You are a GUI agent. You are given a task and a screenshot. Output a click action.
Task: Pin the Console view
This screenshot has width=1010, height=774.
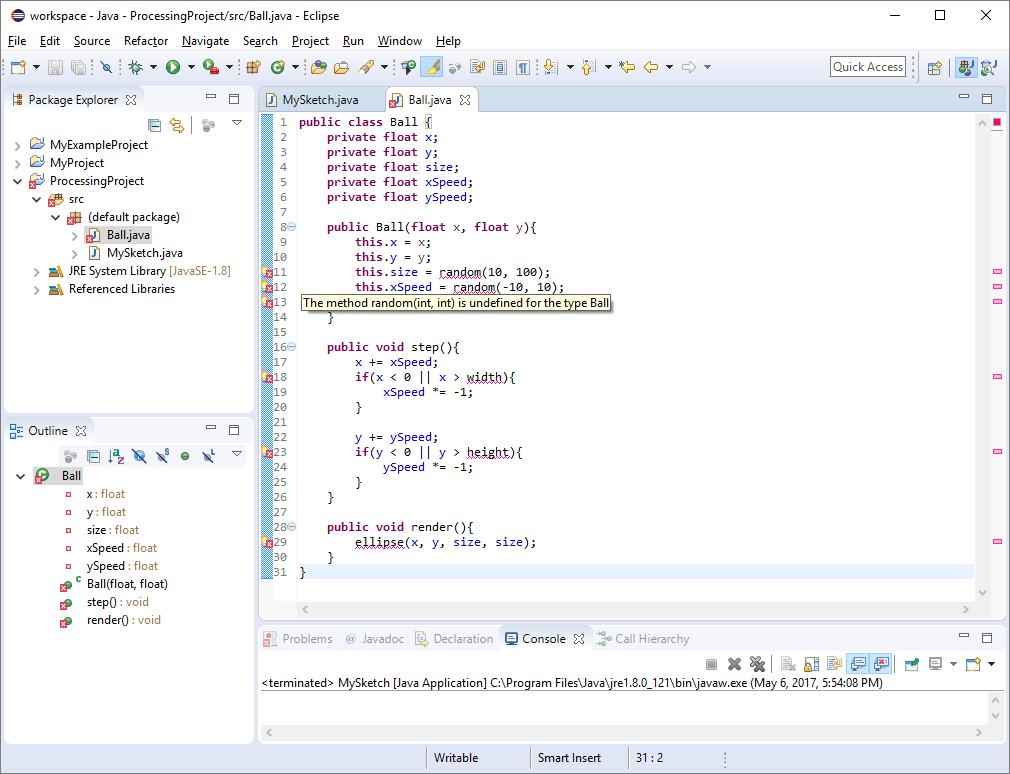tap(911, 664)
